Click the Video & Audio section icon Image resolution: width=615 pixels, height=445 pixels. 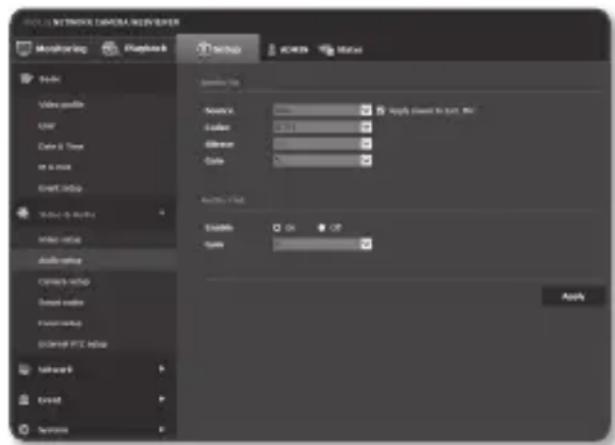[x=24, y=213]
